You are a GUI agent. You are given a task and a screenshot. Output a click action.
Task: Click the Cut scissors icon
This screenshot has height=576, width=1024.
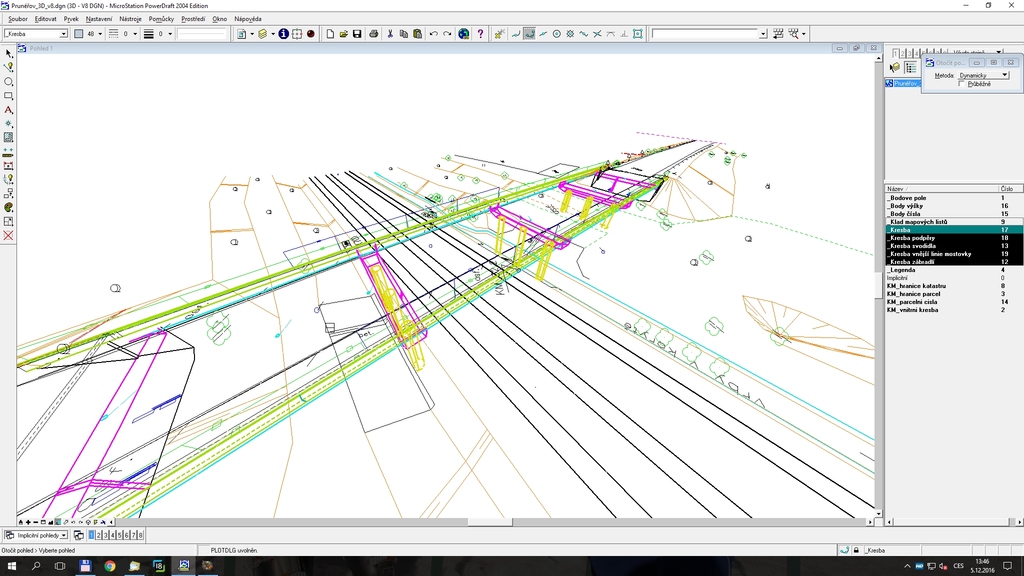click(390, 34)
